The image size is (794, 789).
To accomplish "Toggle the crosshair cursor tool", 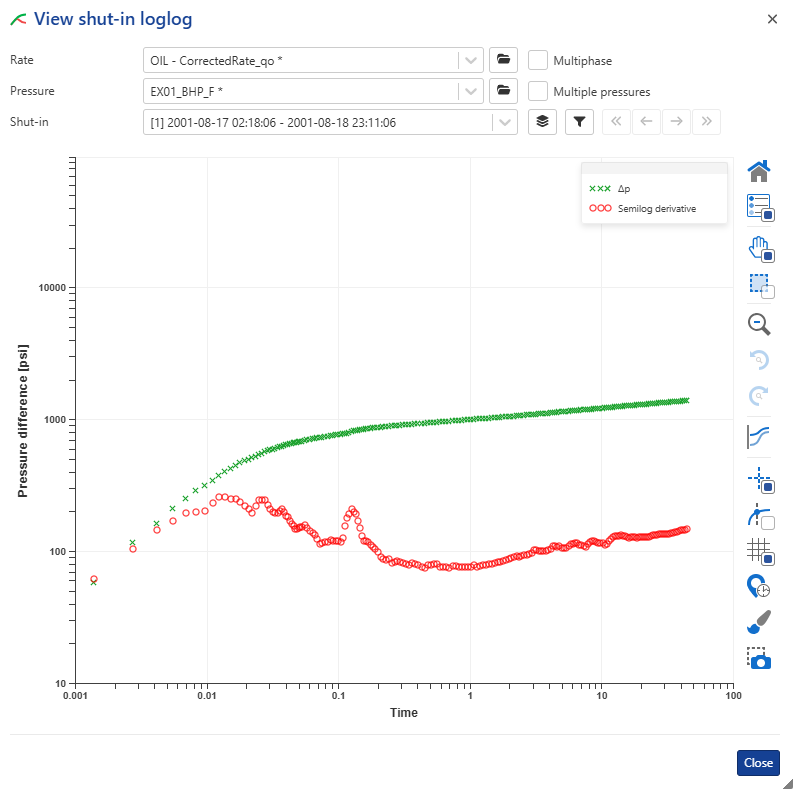I will click(759, 480).
